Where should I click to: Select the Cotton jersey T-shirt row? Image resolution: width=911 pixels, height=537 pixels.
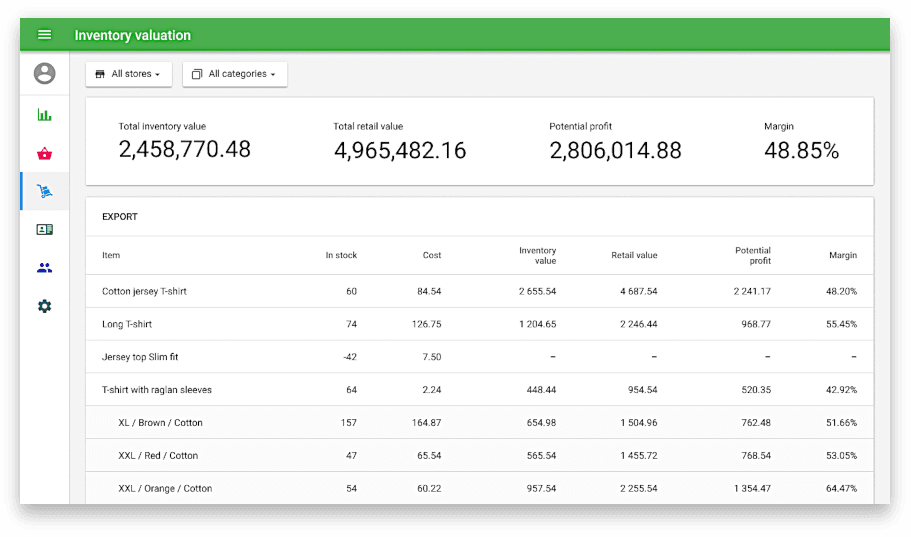click(144, 292)
